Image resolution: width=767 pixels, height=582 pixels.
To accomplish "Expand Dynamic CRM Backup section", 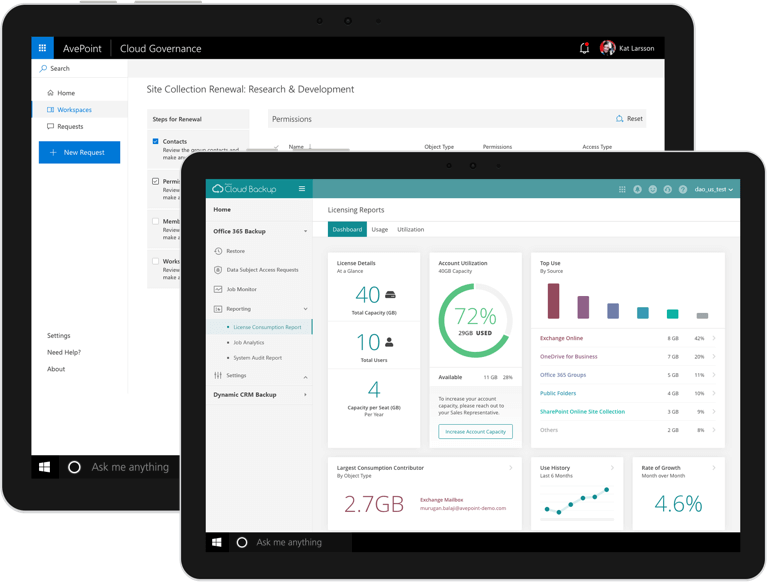I will [305, 395].
